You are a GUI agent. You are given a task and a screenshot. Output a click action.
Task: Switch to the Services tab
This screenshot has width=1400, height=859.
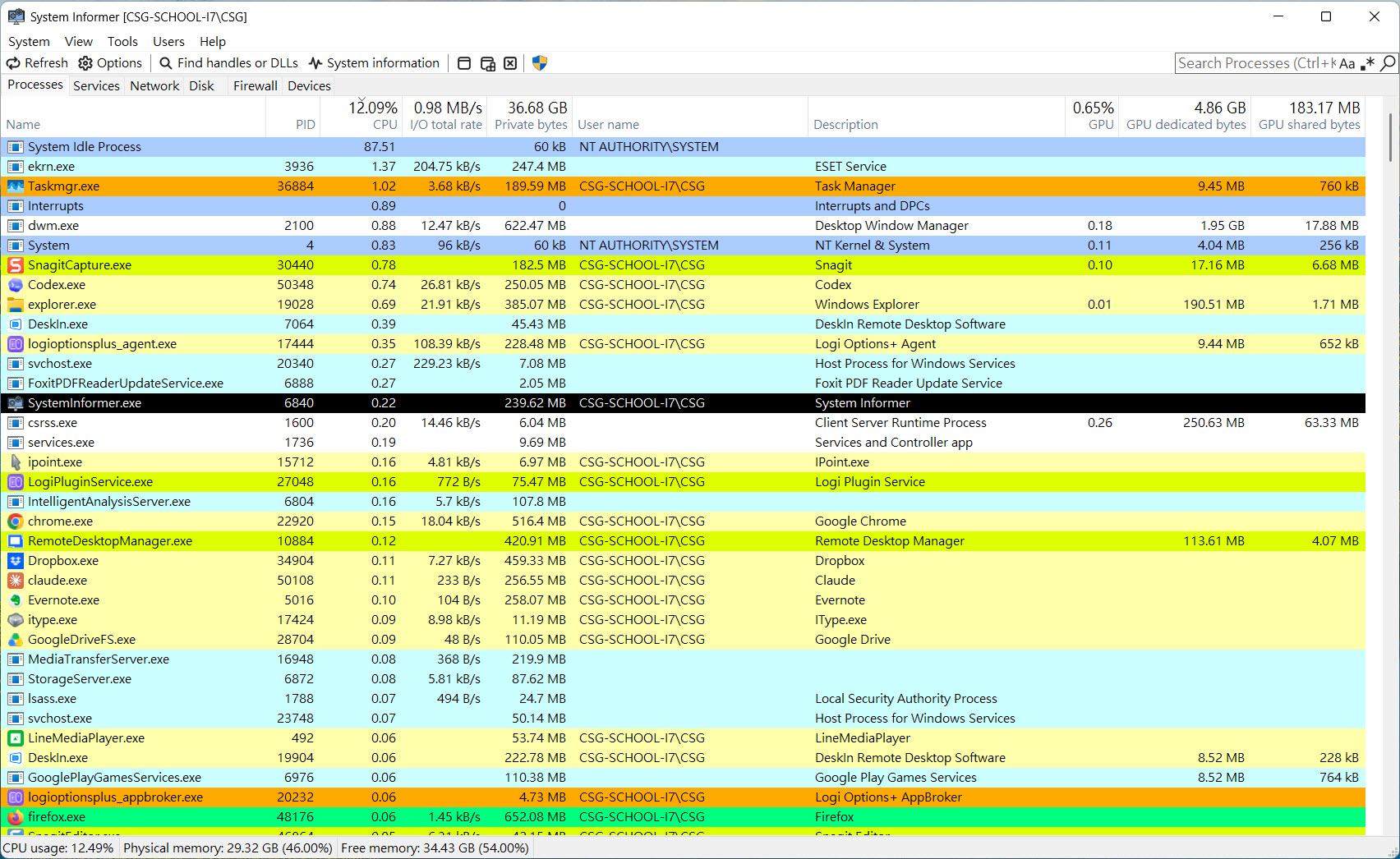point(96,86)
